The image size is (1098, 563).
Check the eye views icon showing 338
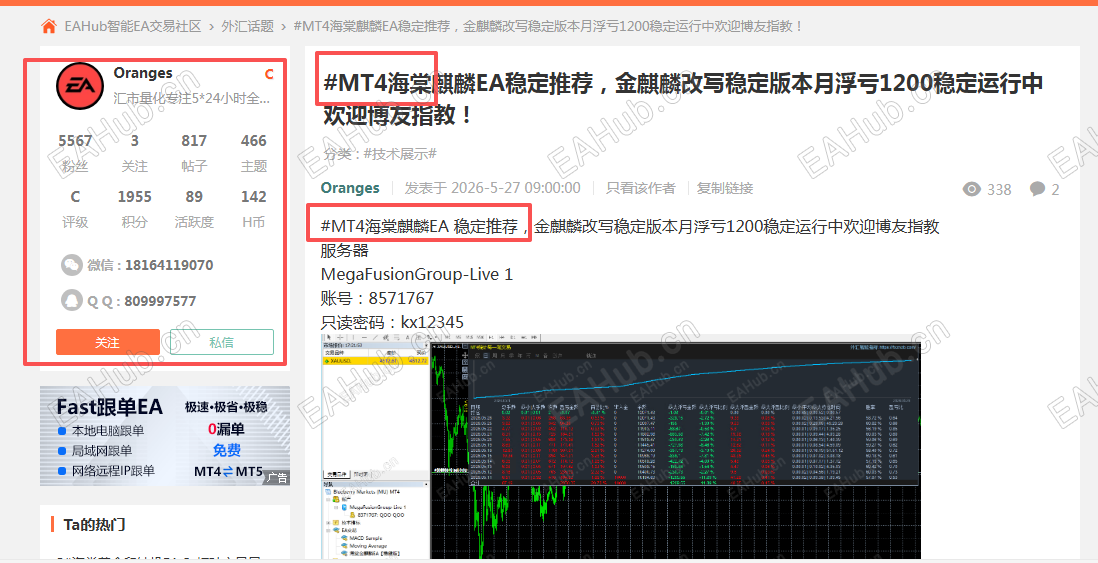(x=971, y=189)
